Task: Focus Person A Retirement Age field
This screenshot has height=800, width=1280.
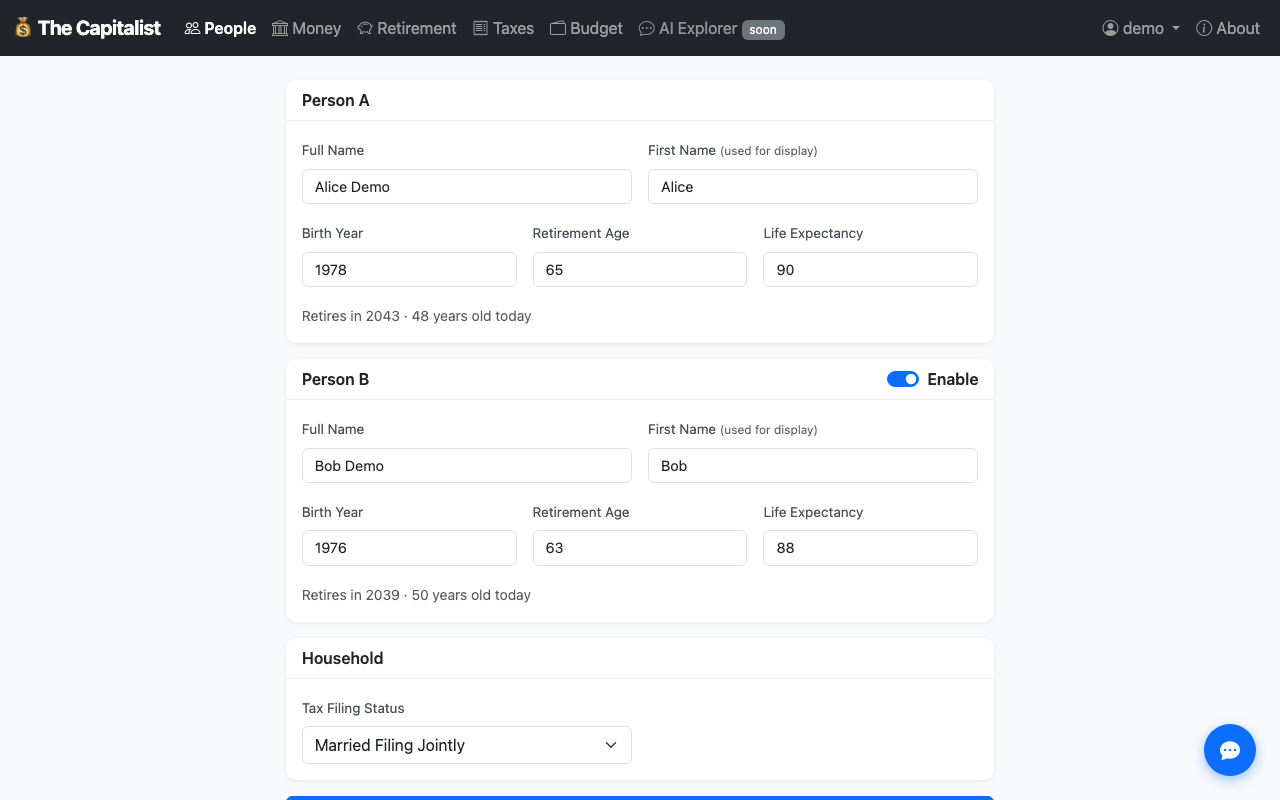Action: click(x=640, y=270)
